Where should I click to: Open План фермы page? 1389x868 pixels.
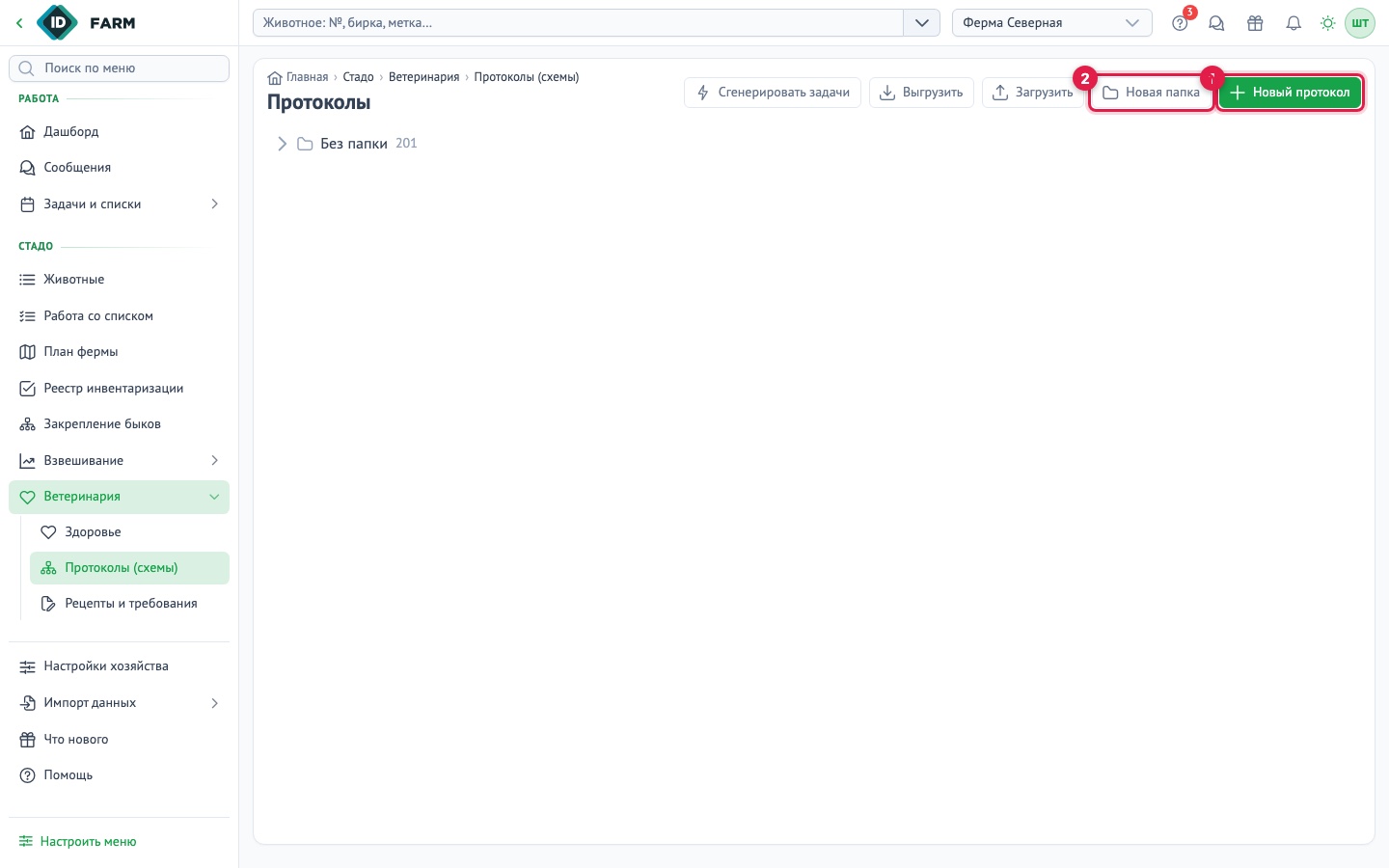[119, 352]
